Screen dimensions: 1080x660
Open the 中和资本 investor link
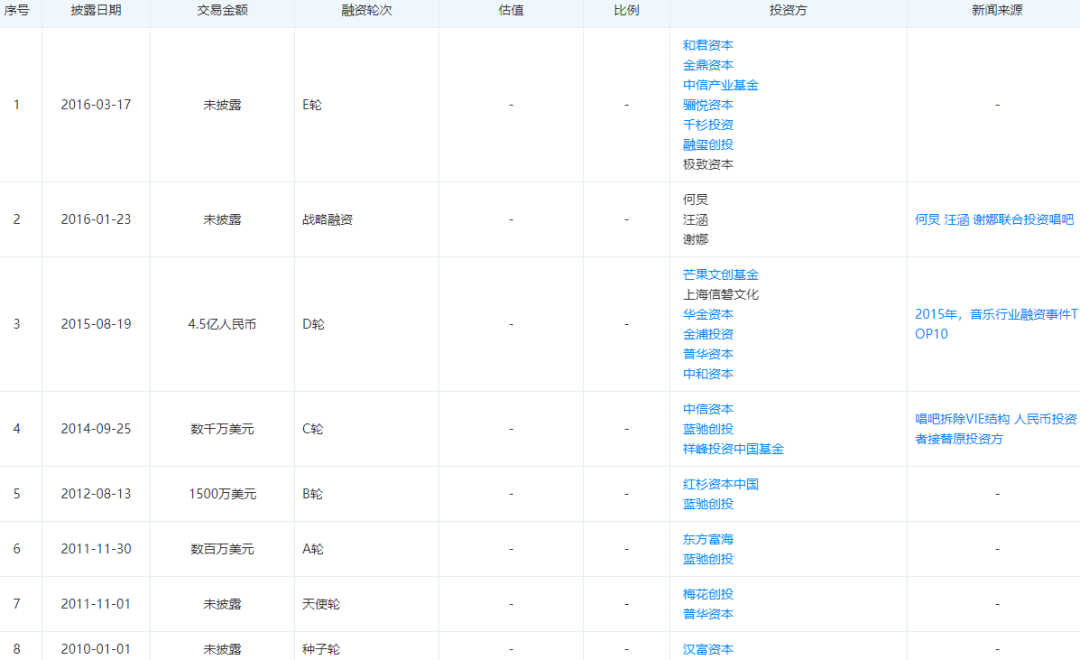pos(707,374)
